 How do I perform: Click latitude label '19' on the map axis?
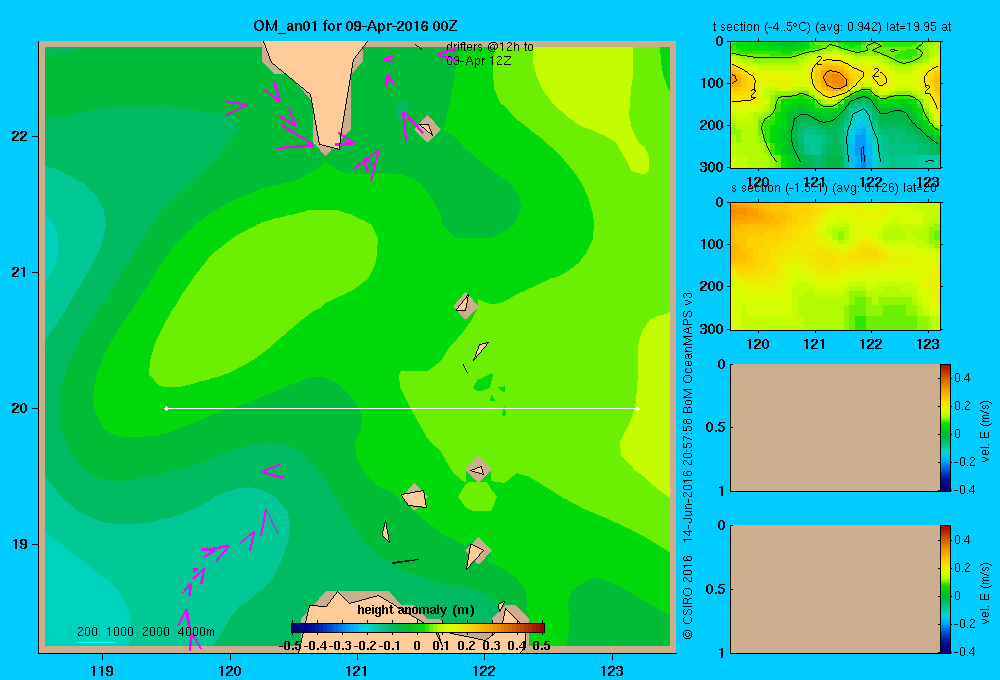[x=20, y=544]
